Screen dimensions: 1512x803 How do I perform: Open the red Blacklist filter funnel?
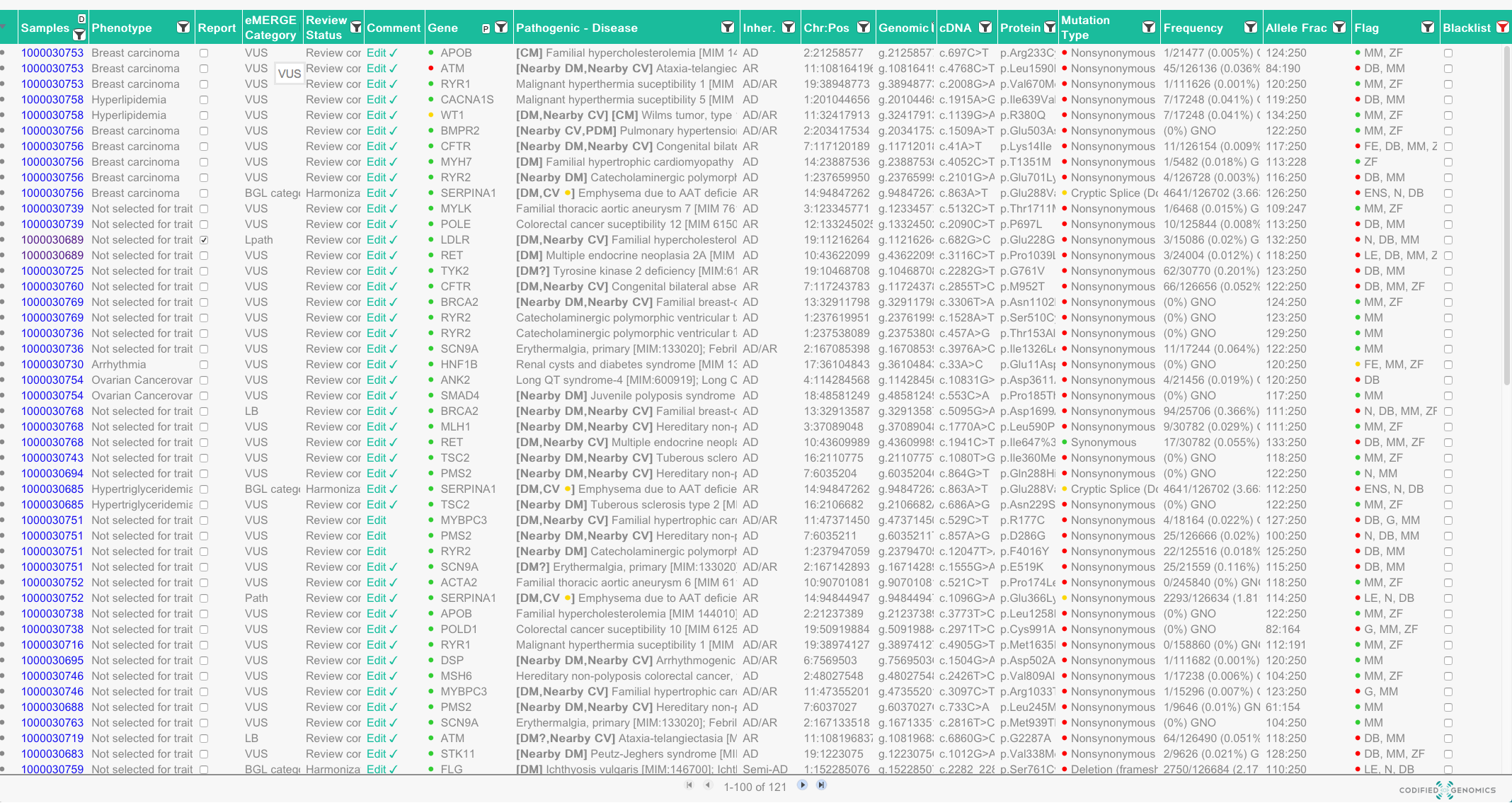pyautogui.click(x=1502, y=28)
